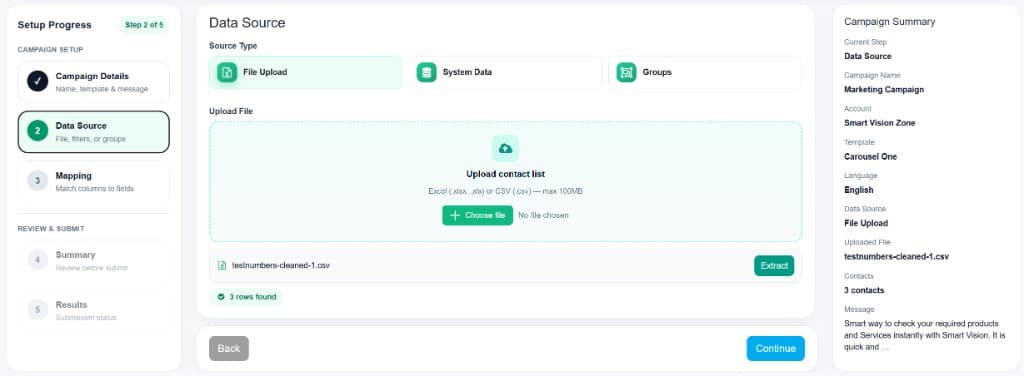Click the green check icon beside 3 rows found
Image resolution: width=1024 pixels, height=376 pixels.
(221, 297)
